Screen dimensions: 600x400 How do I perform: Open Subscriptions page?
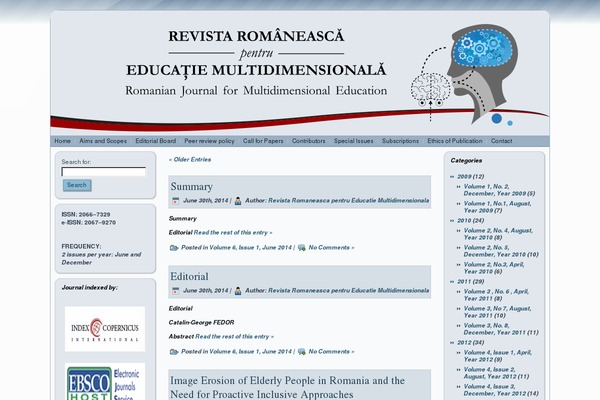point(400,141)
